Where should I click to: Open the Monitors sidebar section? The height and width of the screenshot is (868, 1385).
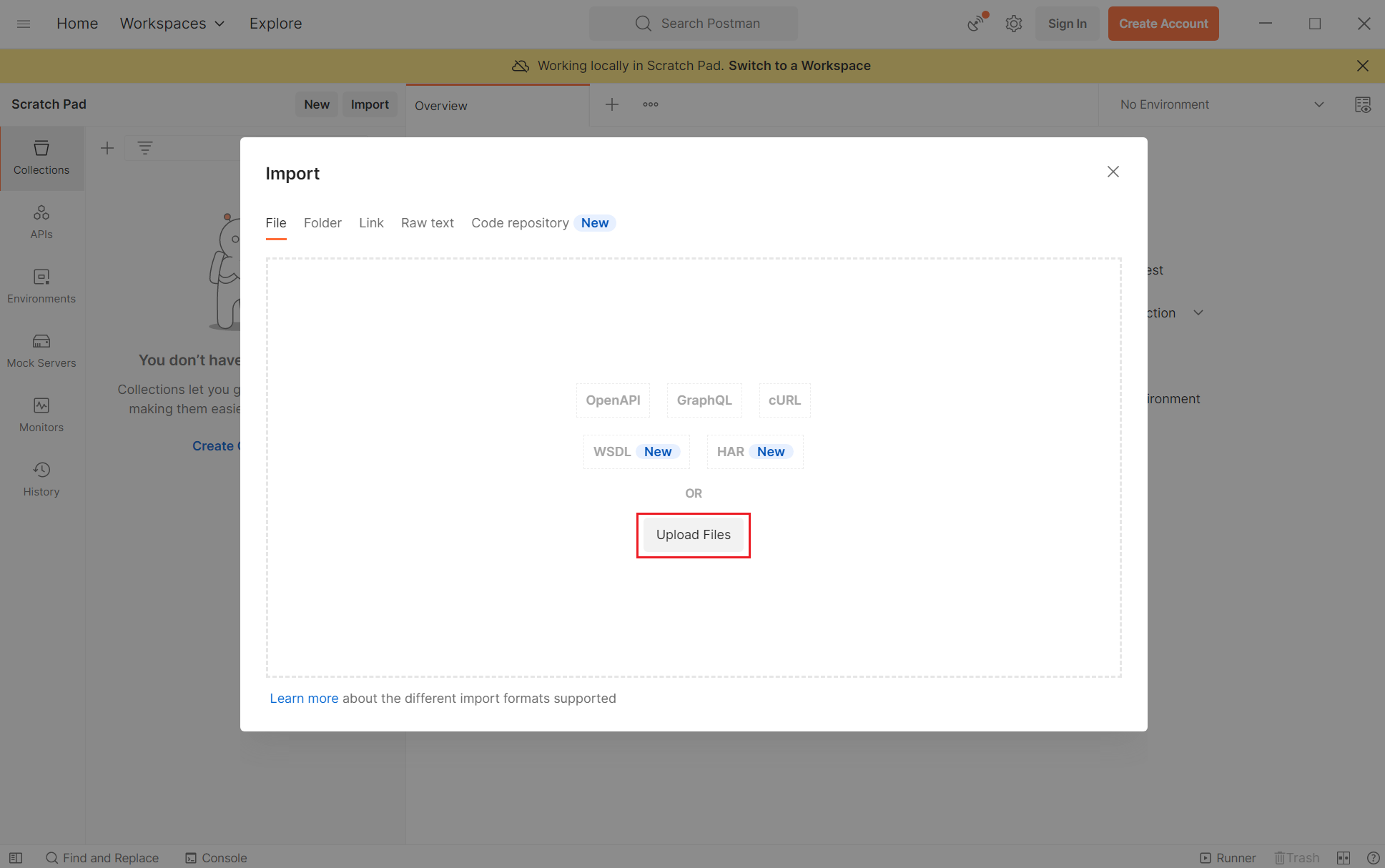point(41,415)
